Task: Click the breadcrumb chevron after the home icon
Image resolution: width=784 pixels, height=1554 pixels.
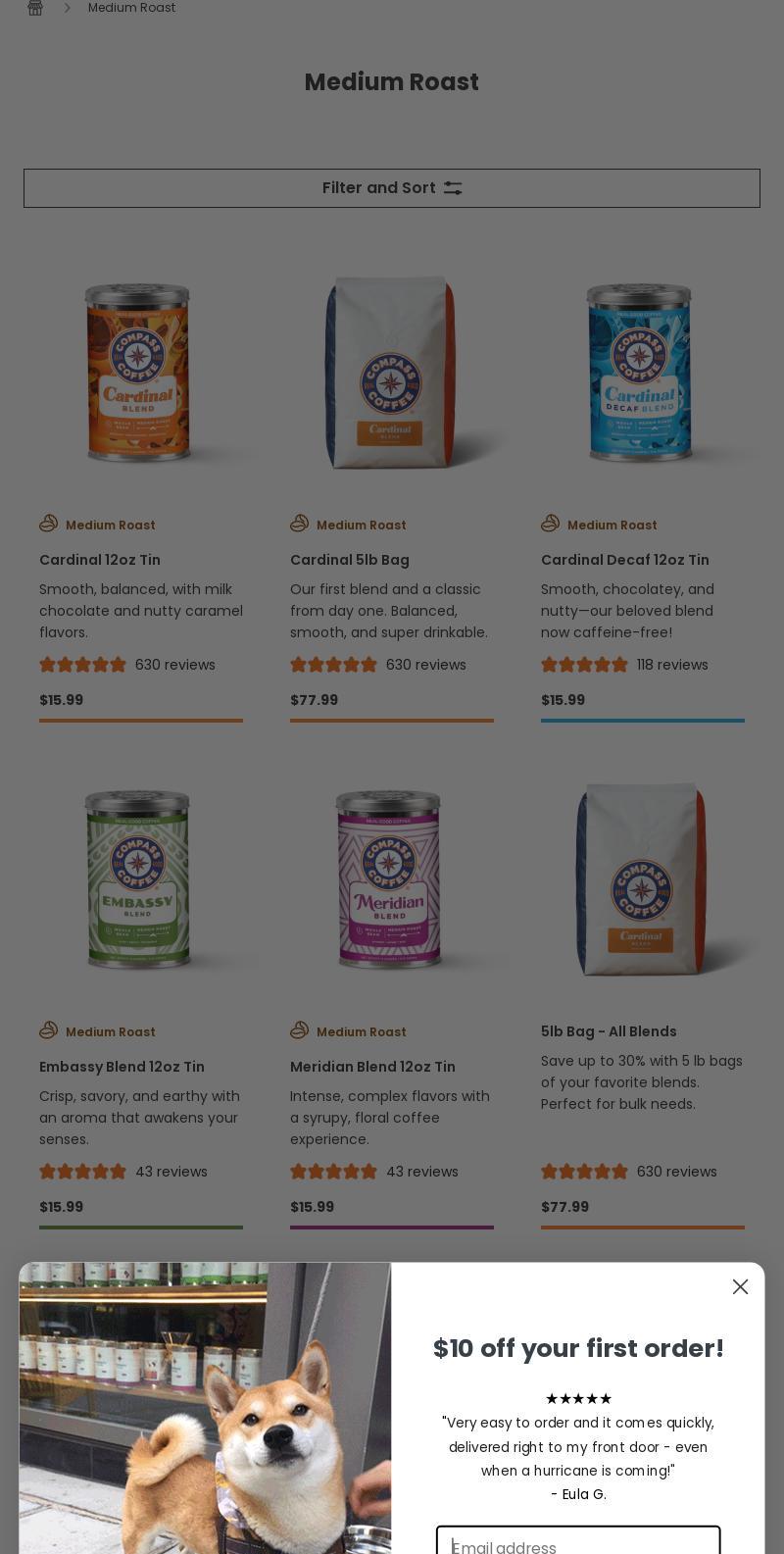Action: click(x=68, y=8)
